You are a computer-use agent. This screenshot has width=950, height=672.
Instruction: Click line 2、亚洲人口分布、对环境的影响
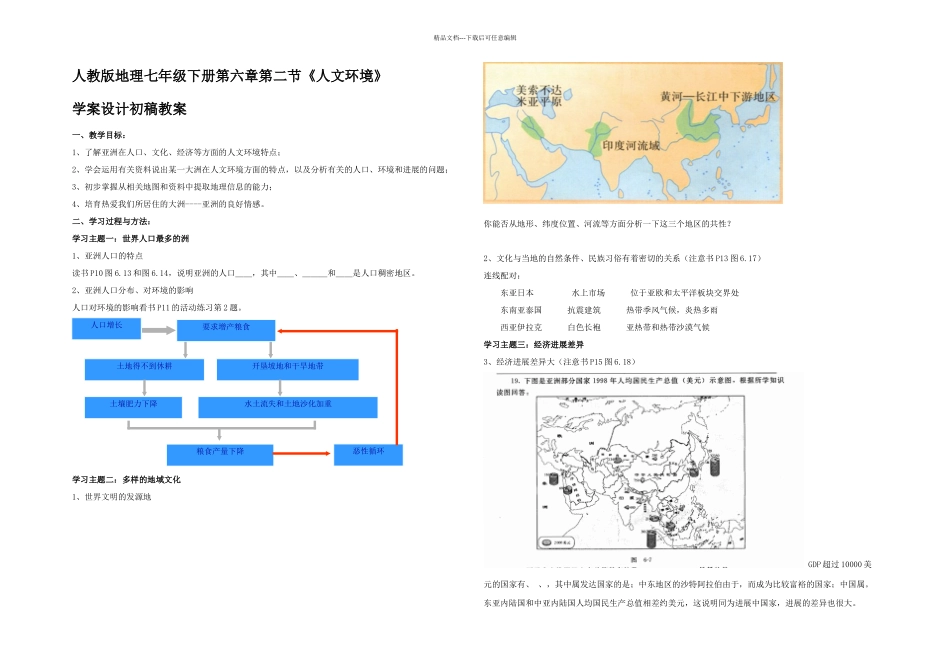coord(133,290)
